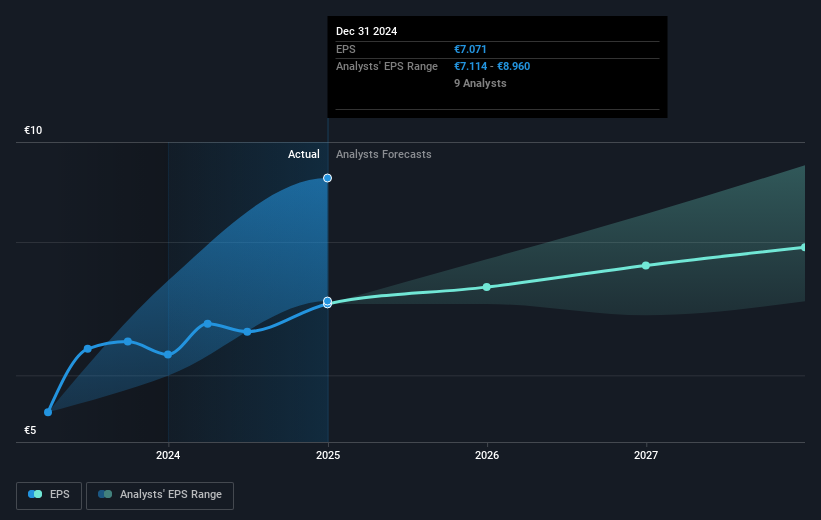The image size is (821, 520).
Task: Click the EPS row label in tooltip
Action: [346, 49]
